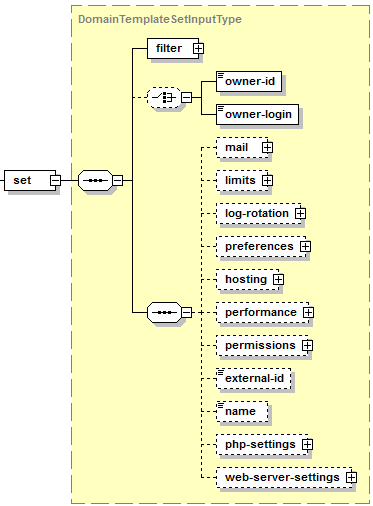
Task: Select the owner-login element
Action: 257,114
